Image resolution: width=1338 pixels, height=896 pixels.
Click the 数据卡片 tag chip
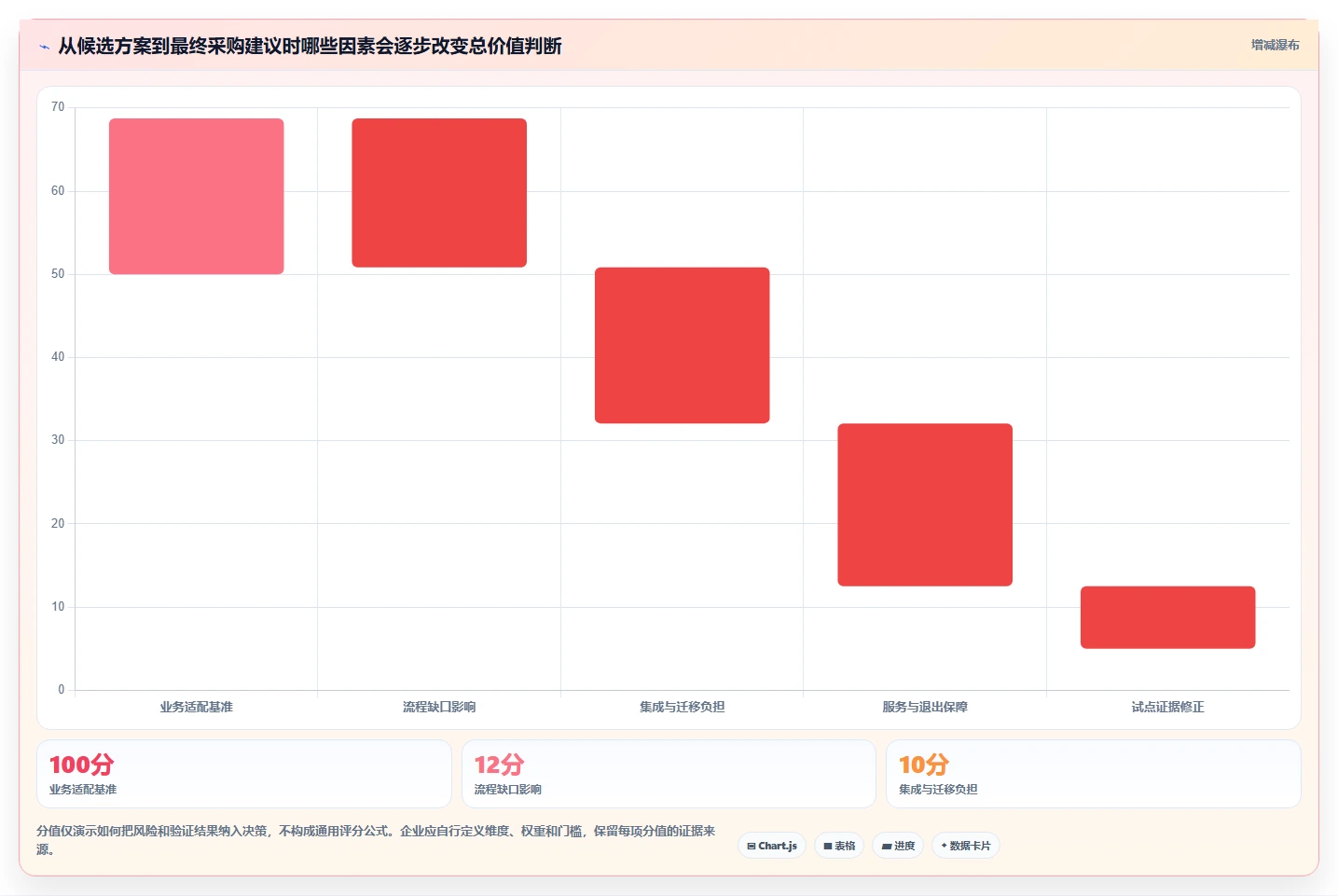click(966, 846)
